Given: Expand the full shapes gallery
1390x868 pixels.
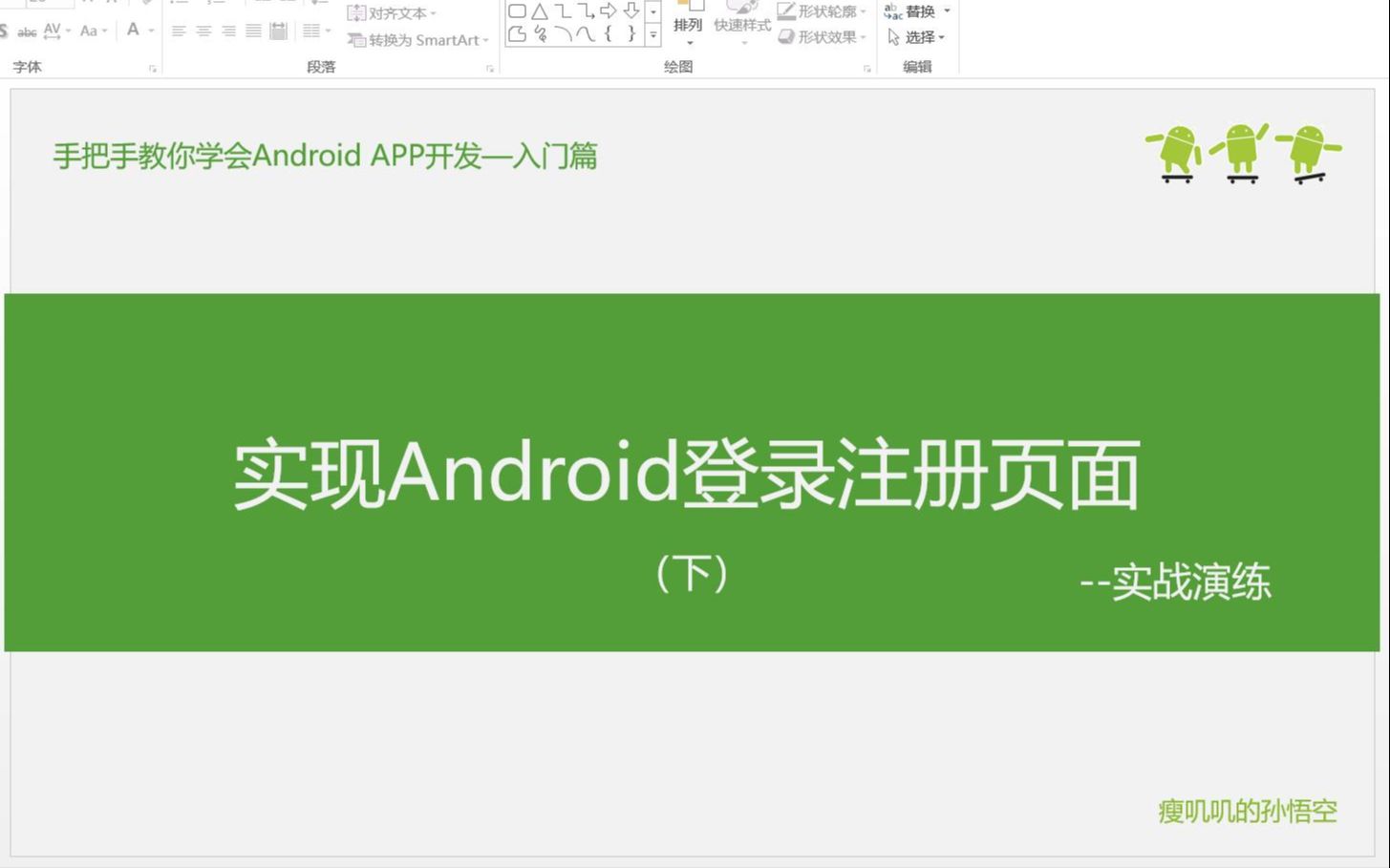Looking at the screenshot, I should point(653,35).
